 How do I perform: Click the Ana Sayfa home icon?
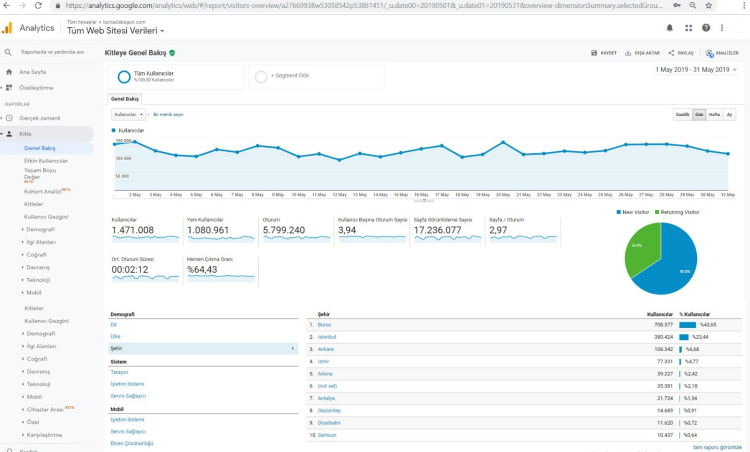[x=9, y=72]
